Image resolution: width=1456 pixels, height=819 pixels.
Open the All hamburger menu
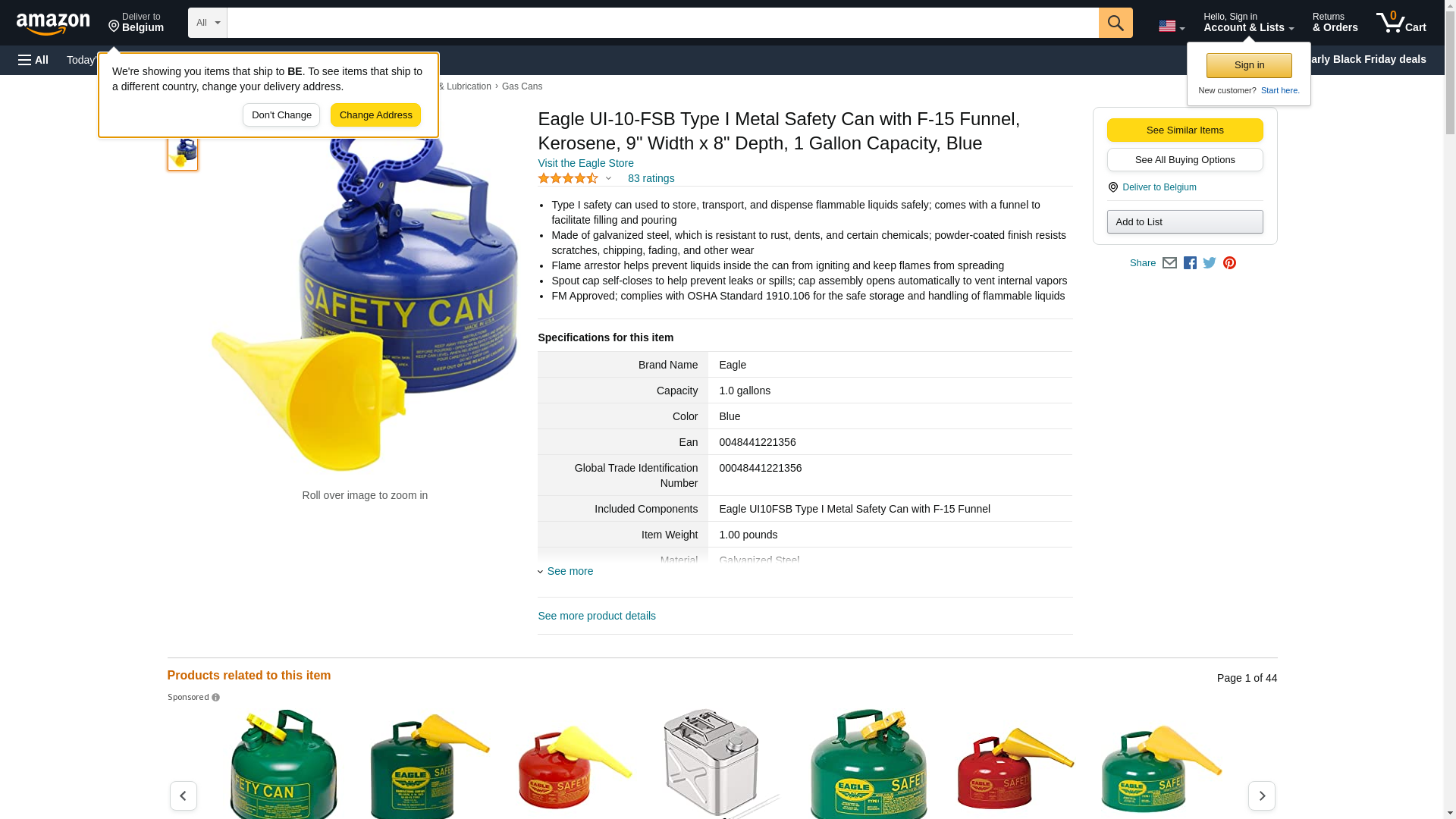tap(33, 60)
